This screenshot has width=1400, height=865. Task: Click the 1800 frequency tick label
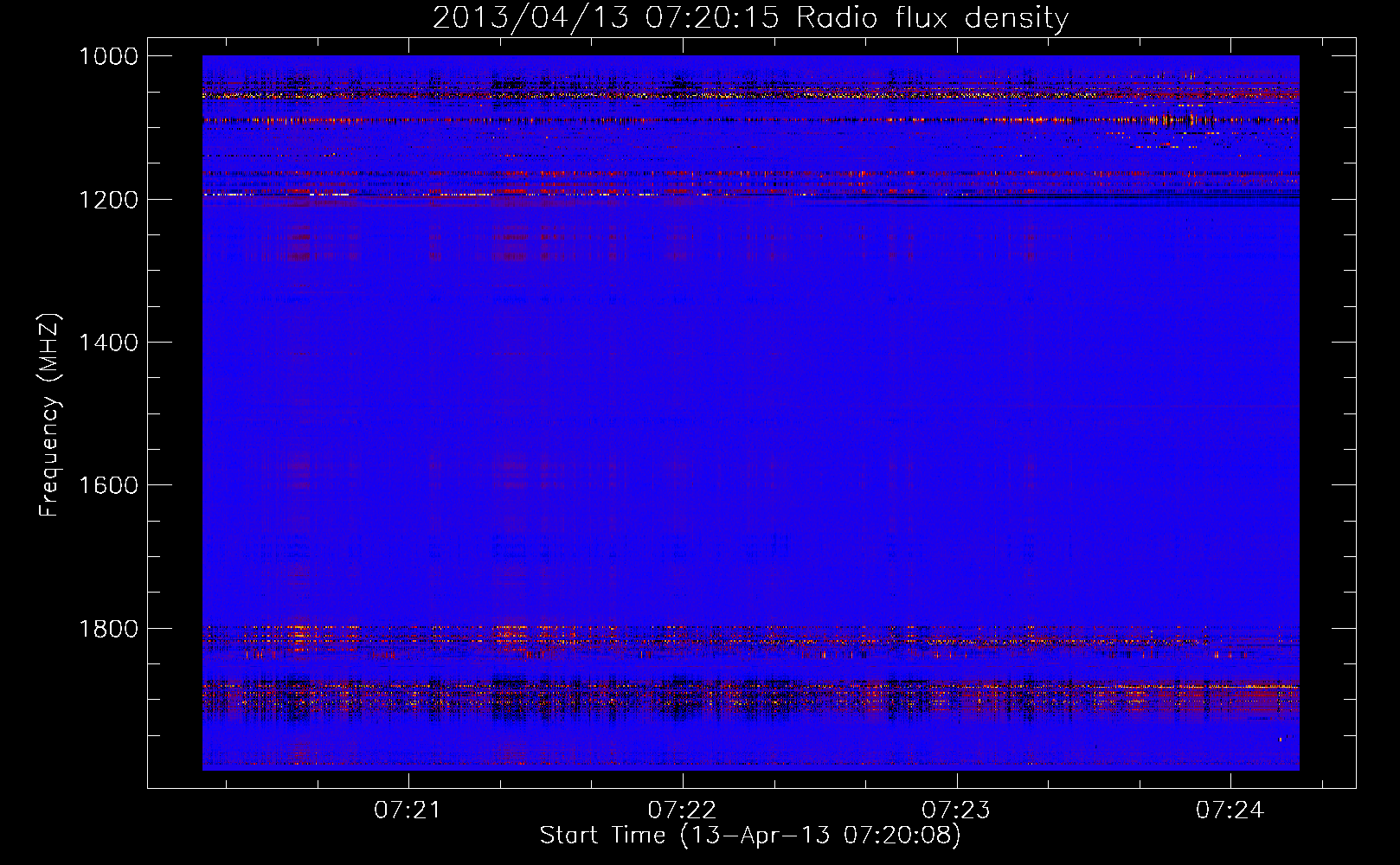pyautogui.click(x=108, y=629)
